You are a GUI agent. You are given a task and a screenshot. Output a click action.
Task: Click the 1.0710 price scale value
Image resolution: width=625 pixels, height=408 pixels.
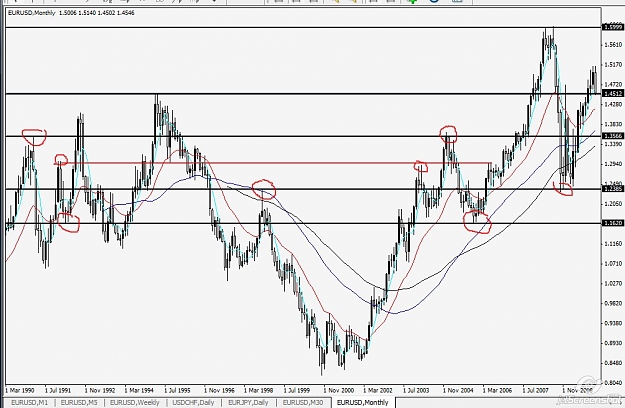pyautogui.click(x=613, y=263)
